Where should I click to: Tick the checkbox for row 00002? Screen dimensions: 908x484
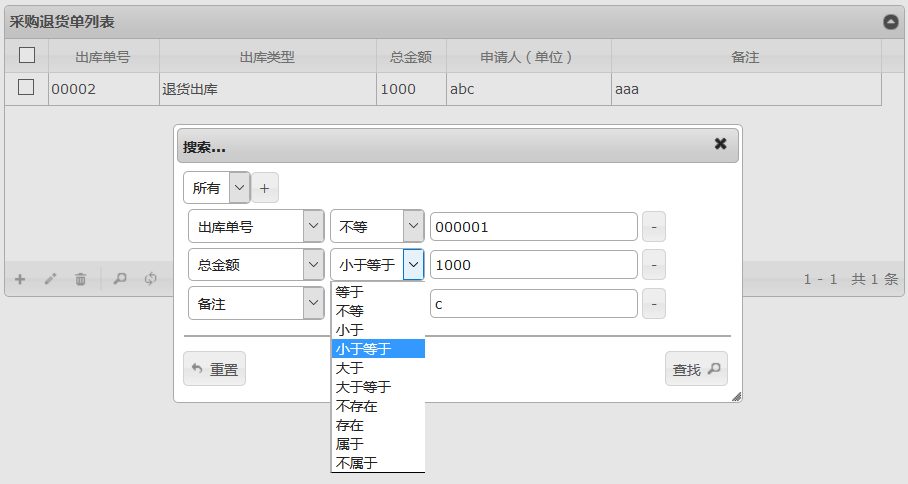pos(26,87)
